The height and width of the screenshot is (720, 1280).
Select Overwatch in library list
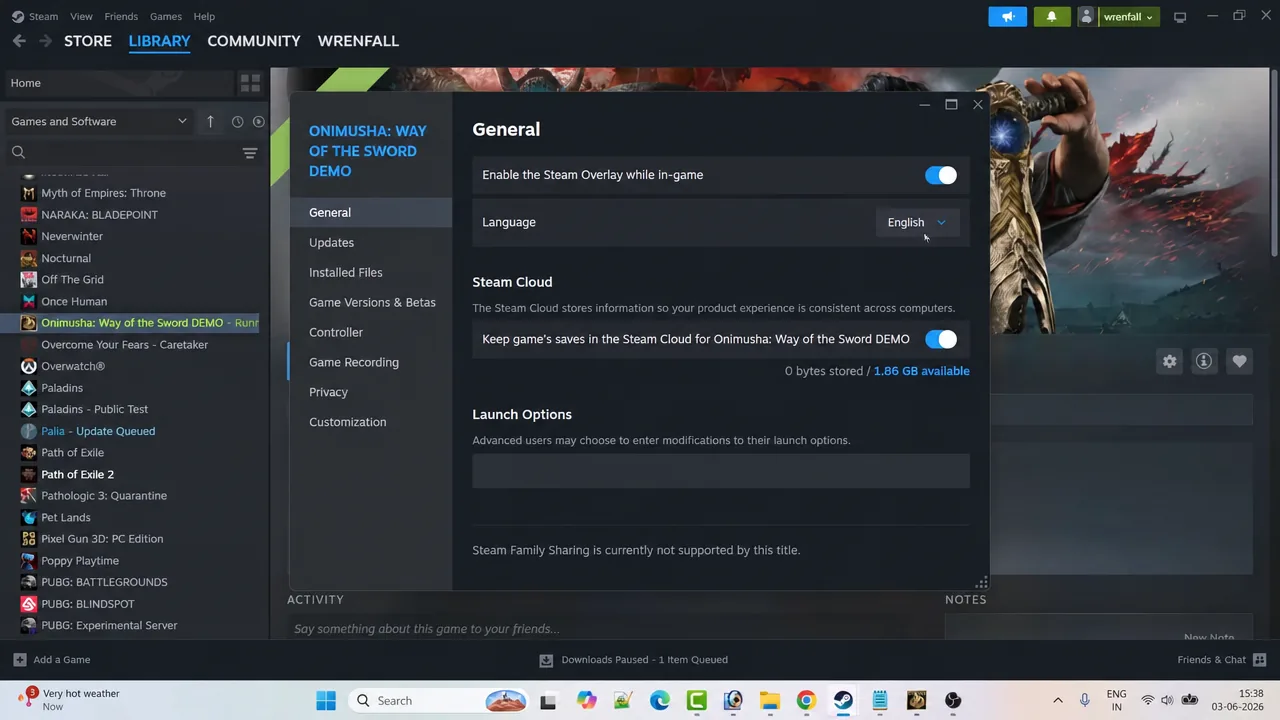point(73,366)
